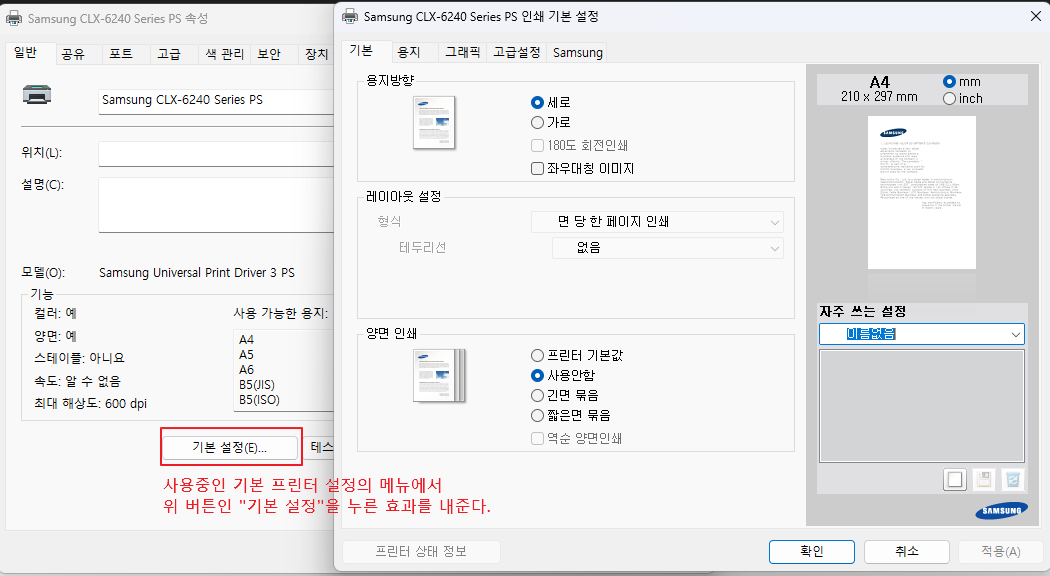Open the 색 관리 tab in the properties window
This screenshot has height=576, width=1050.
point(224,54)
